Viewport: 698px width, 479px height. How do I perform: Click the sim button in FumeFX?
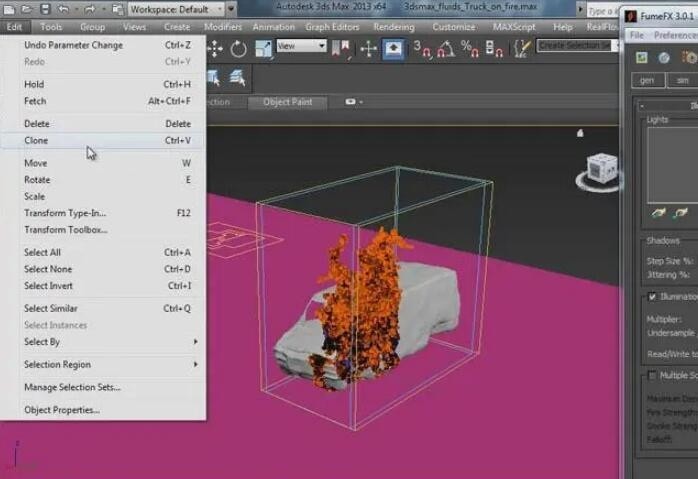tap(684, 80)
